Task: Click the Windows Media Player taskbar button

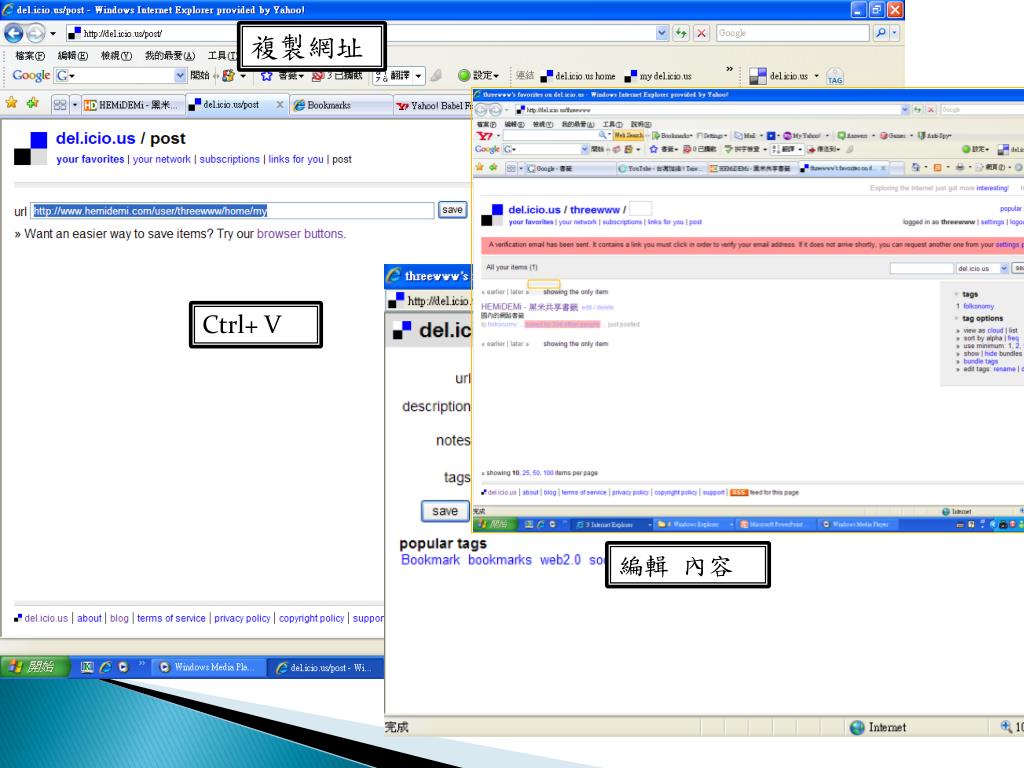Action: click(x=209, y=667)
